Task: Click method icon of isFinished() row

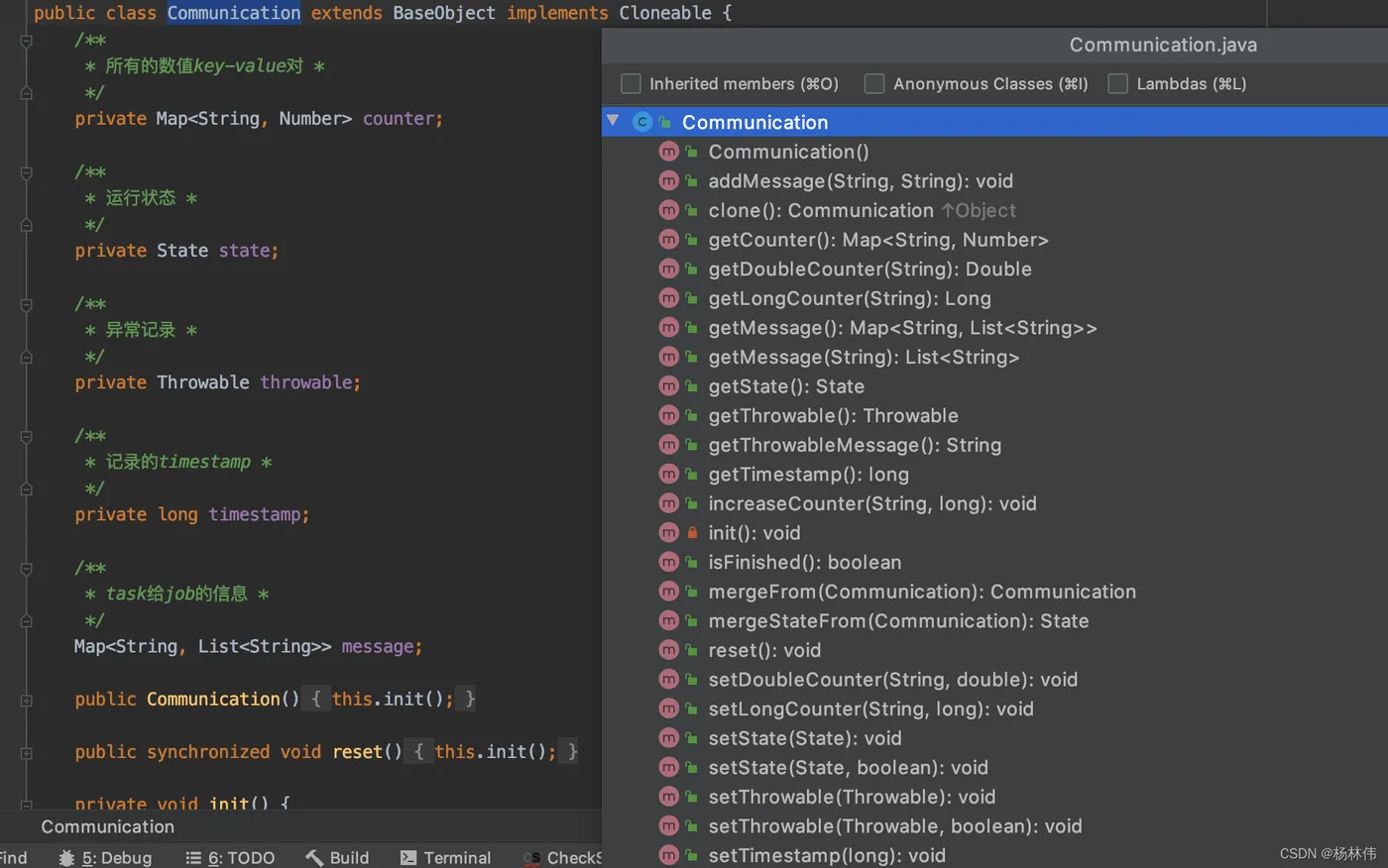Action: coord(669,562)
